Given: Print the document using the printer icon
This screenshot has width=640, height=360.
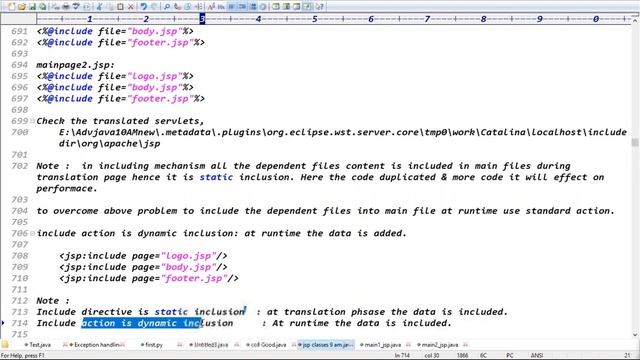Looking at the screenshot, I should (65, 7).
